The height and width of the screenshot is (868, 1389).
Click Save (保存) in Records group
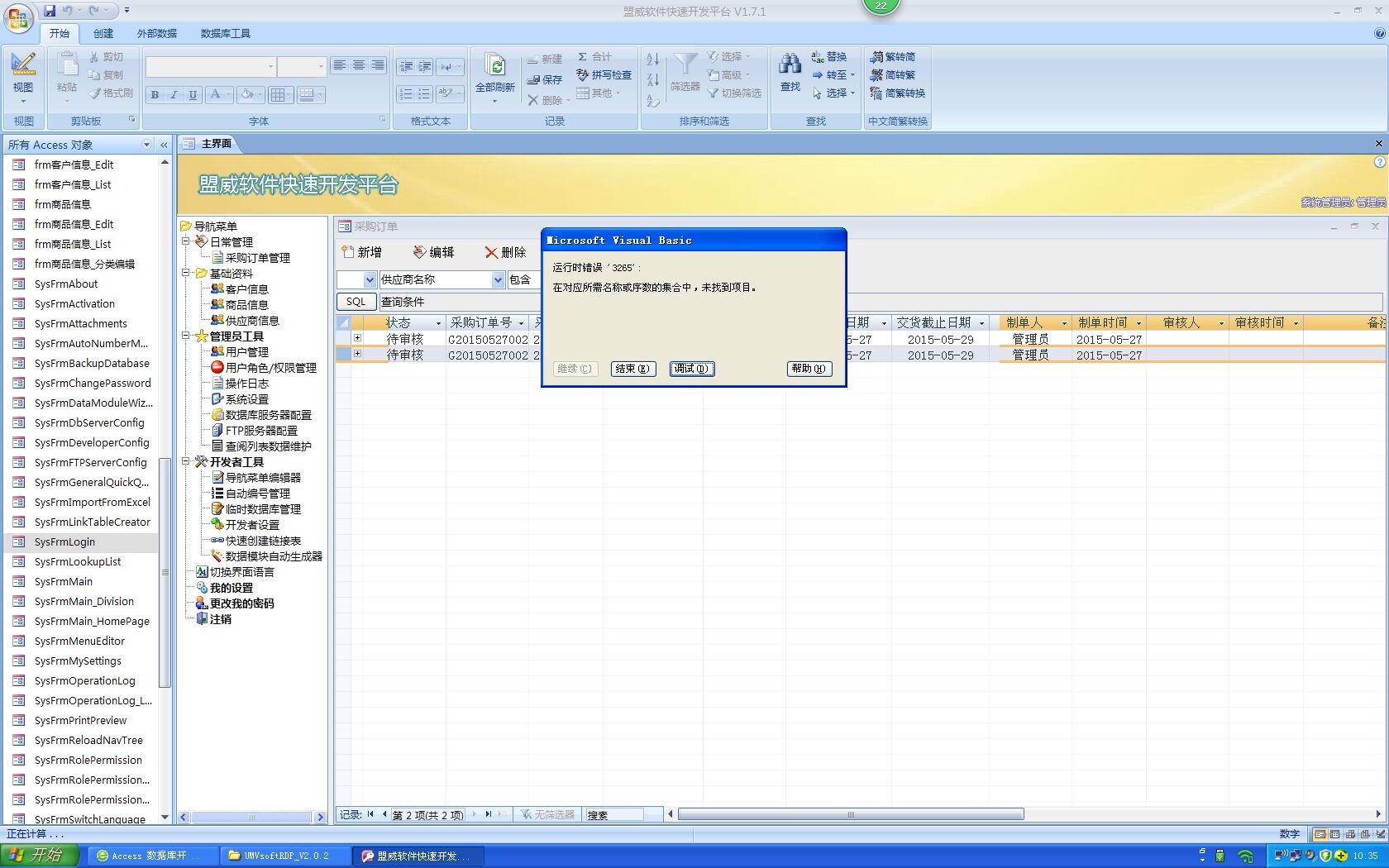pyautogui.click(x=545, y=80)
